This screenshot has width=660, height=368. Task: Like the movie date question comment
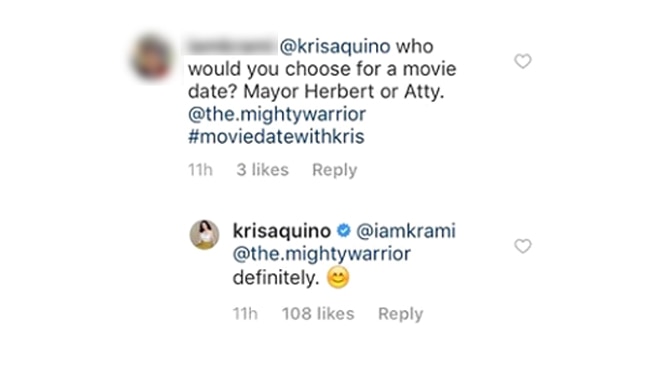[x=523, y=61]
